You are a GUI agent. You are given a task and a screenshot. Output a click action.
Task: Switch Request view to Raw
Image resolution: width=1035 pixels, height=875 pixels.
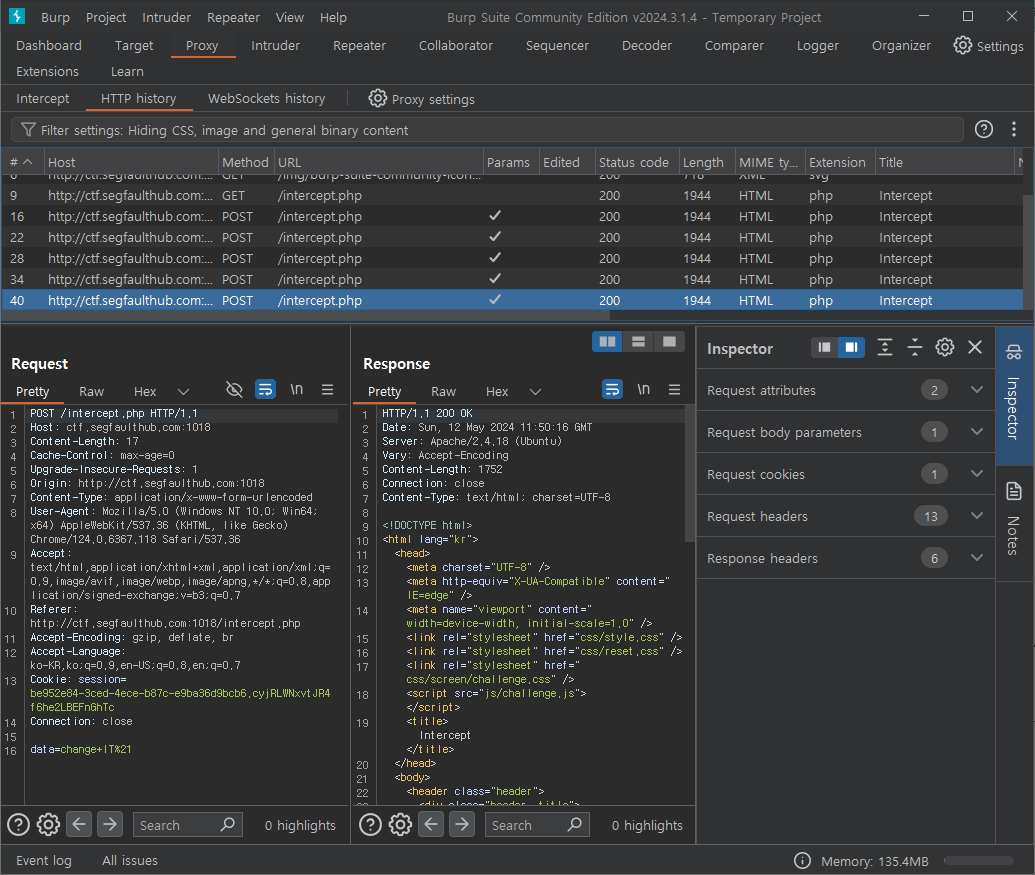(91, 391)
